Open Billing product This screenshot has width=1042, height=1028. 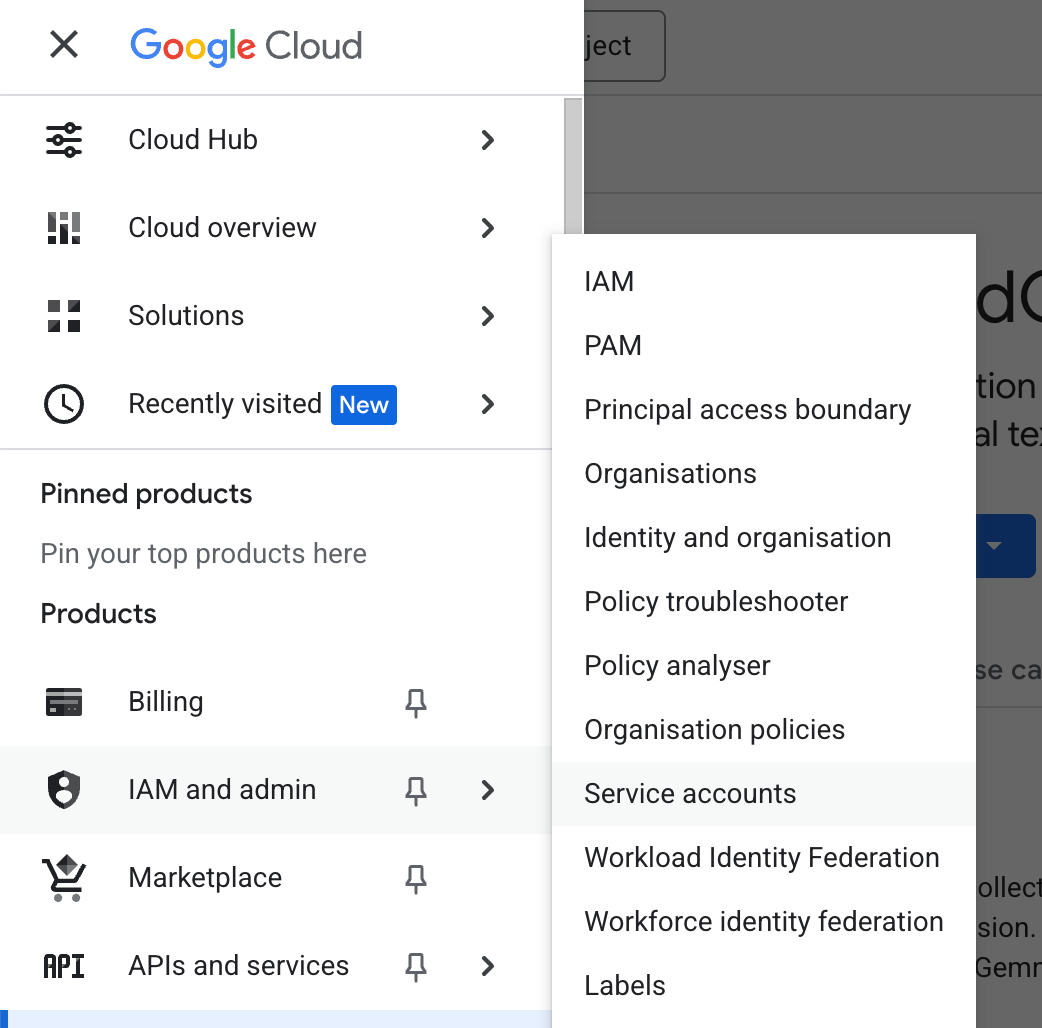coord(276,702)
